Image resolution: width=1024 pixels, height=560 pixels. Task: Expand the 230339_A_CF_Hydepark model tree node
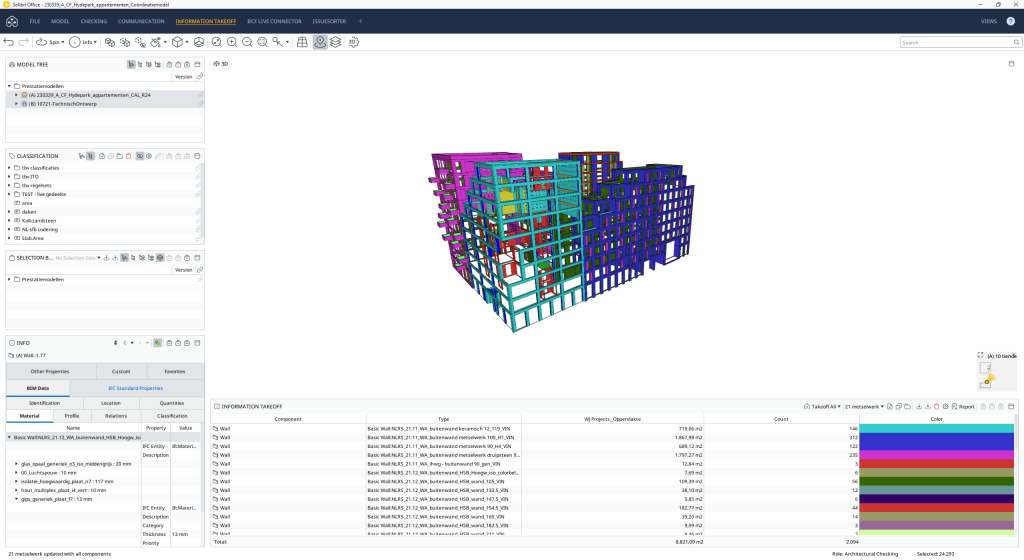pyautogui.click(x=16, y=95)
